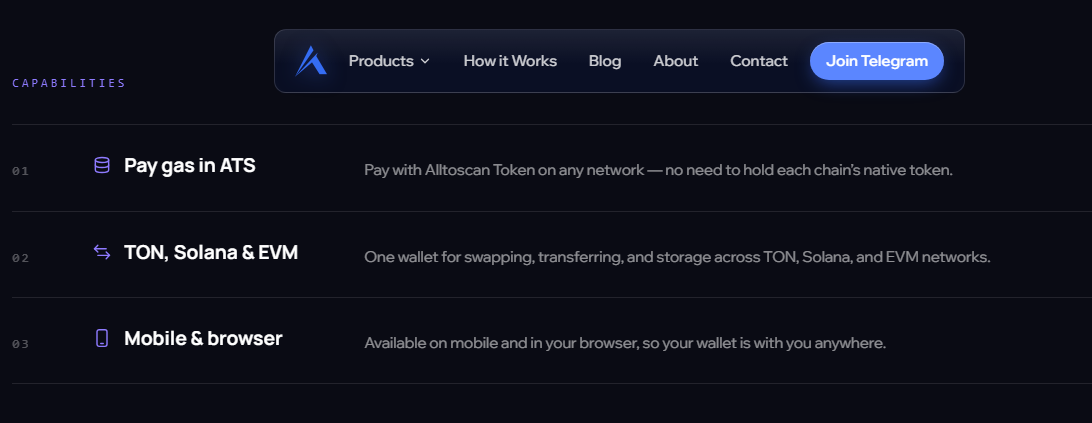Select the Mobile & browser heading
The width and height of the screenshot is (1092, 423).
[x=203, y=339]
